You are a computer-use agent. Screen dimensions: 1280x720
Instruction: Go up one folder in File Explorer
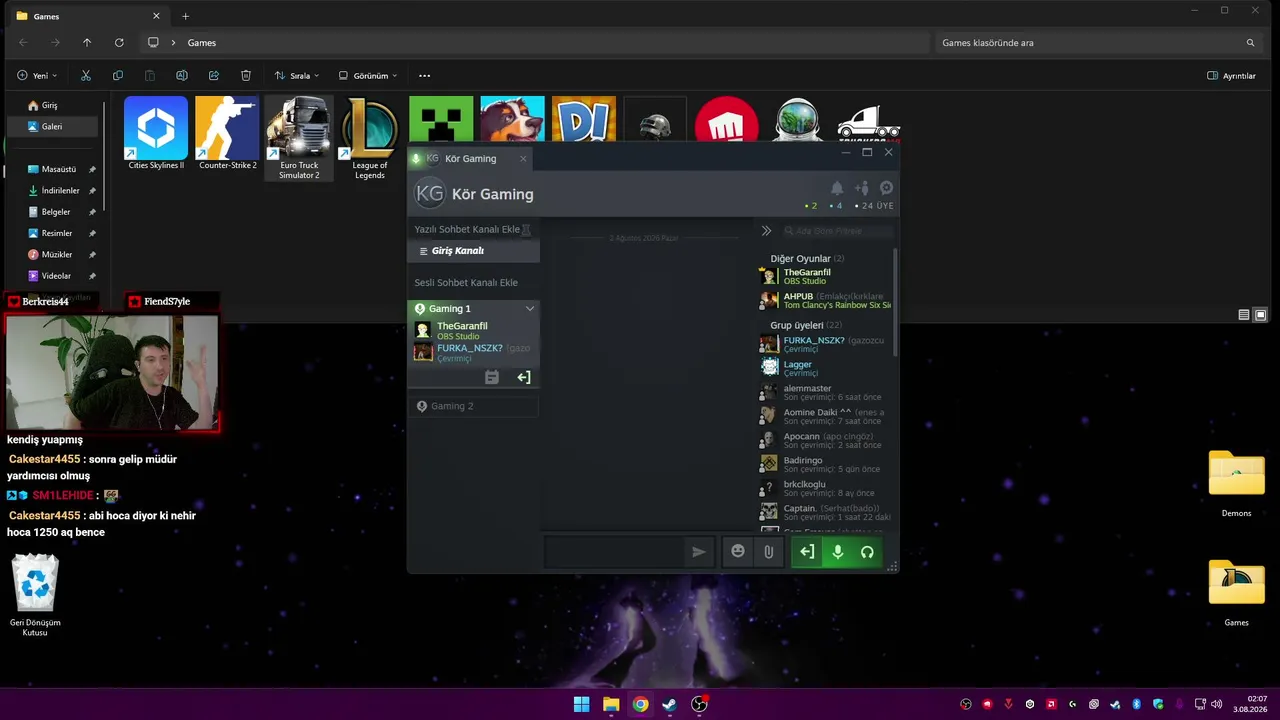tap(87, 42)
